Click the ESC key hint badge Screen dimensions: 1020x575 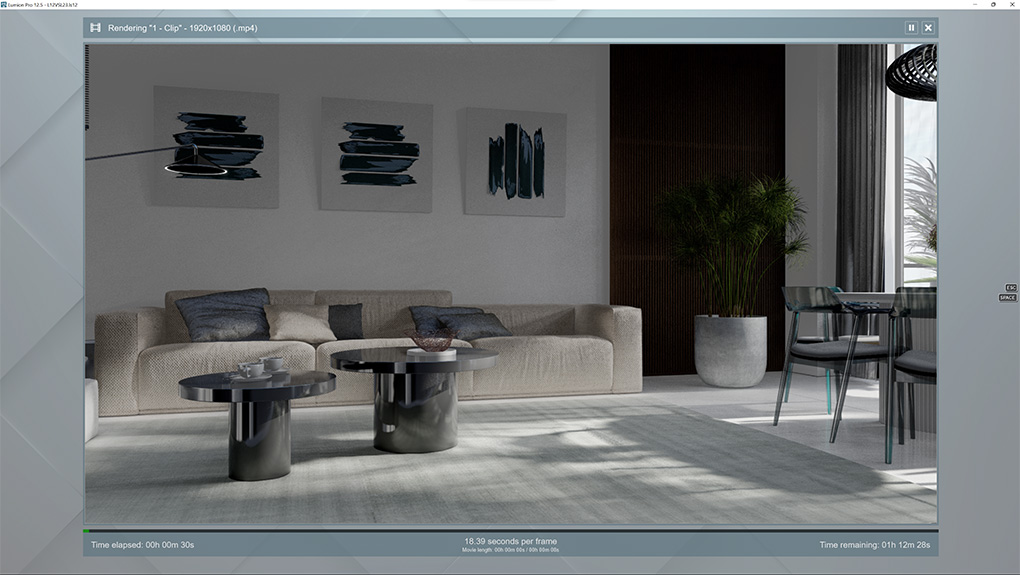click(x=1011, y=288)
